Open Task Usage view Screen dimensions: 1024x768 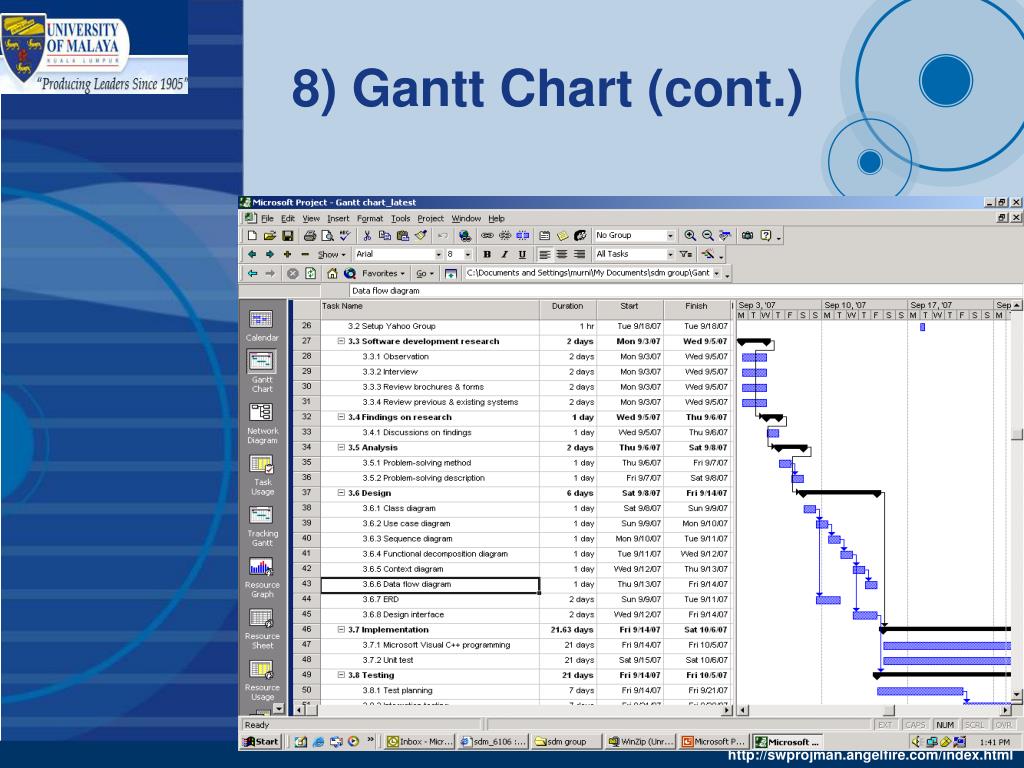click(x=262, y=475)
